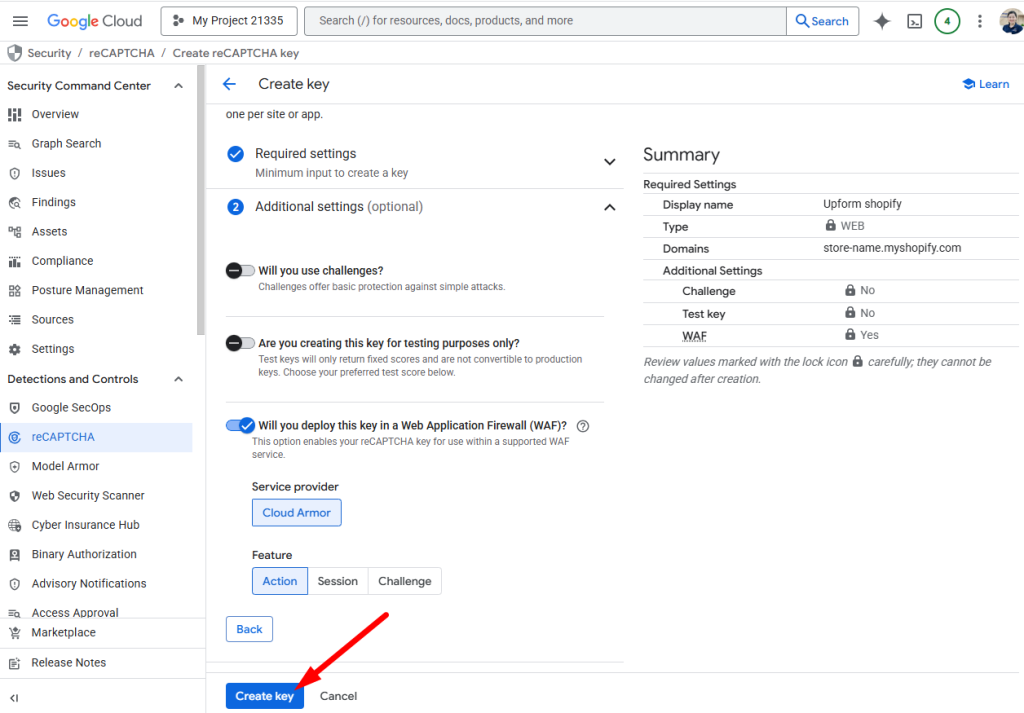
Task: Click the 'Required settings' step heading
Action: pos(306,153)
